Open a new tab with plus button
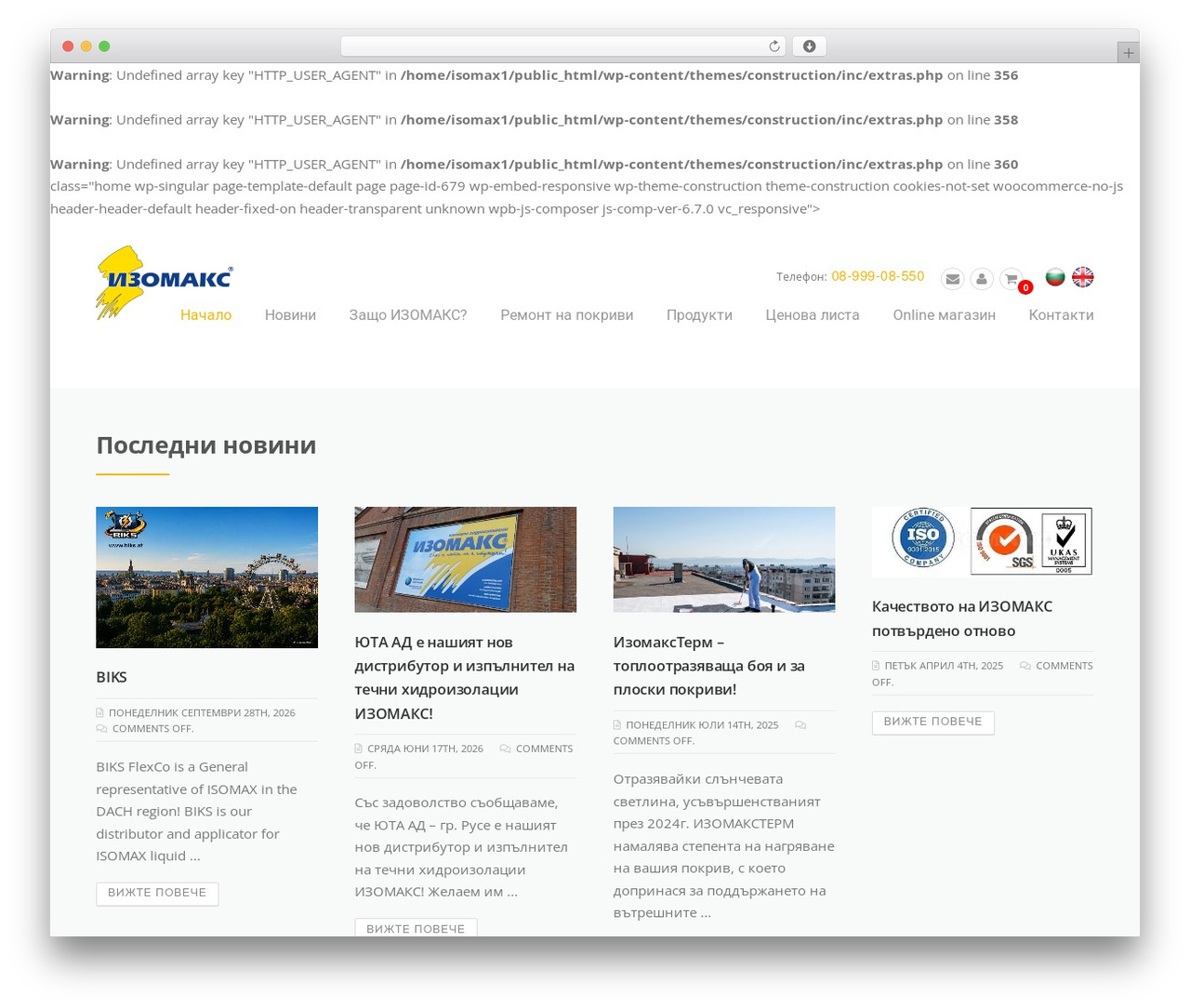 point(1128,53)
